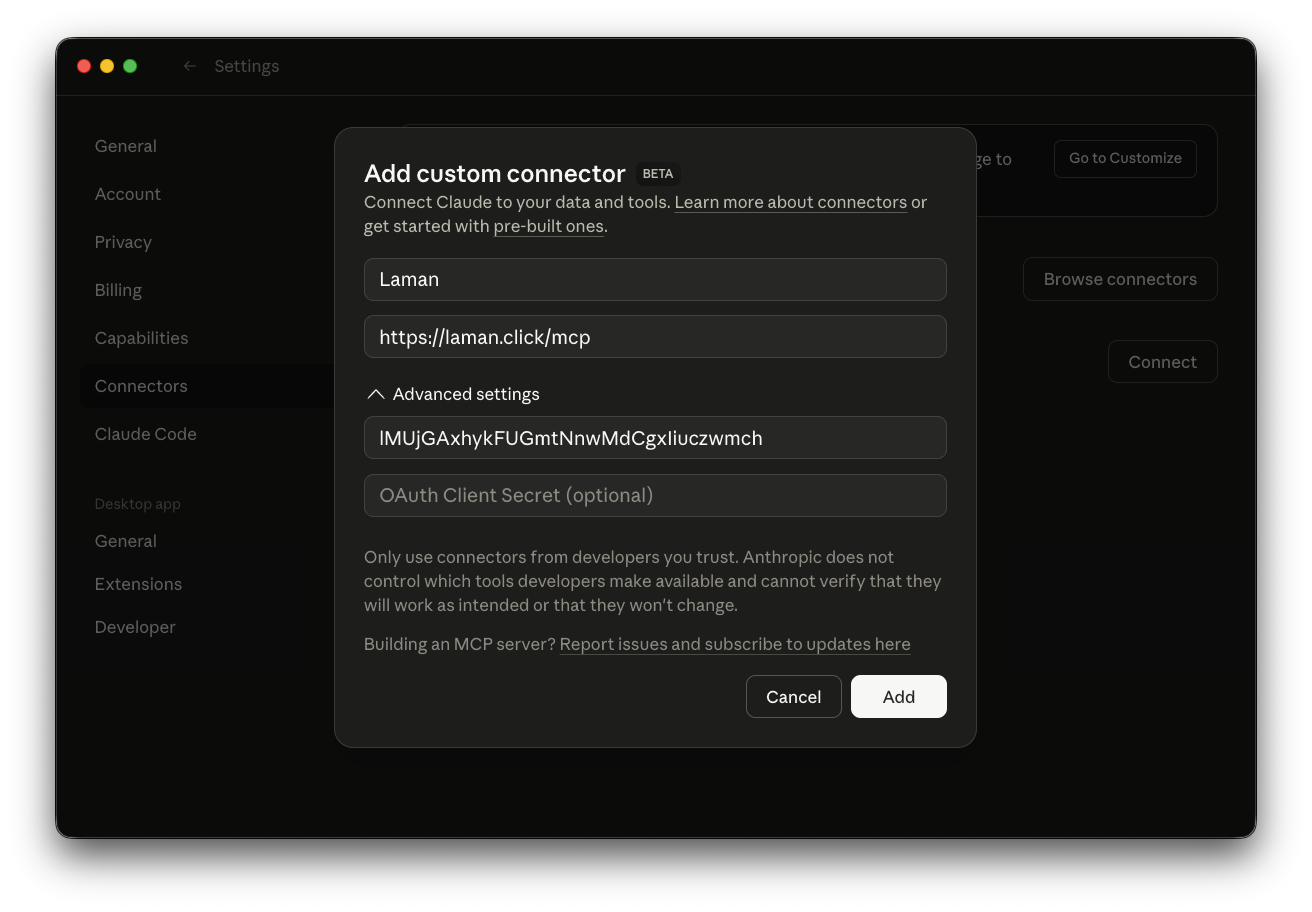Click the Connect button

pyautogui.click(x=1163, y=362)
